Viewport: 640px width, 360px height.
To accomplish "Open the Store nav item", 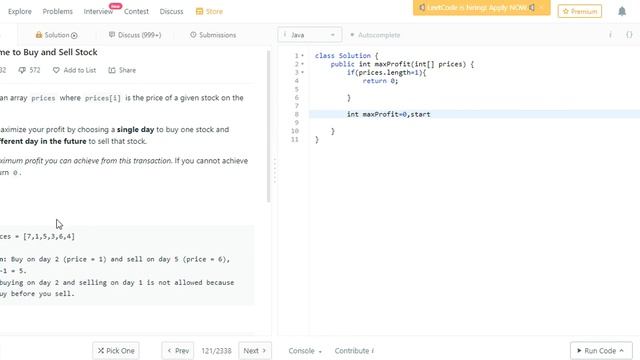I will tap(209, 11).
